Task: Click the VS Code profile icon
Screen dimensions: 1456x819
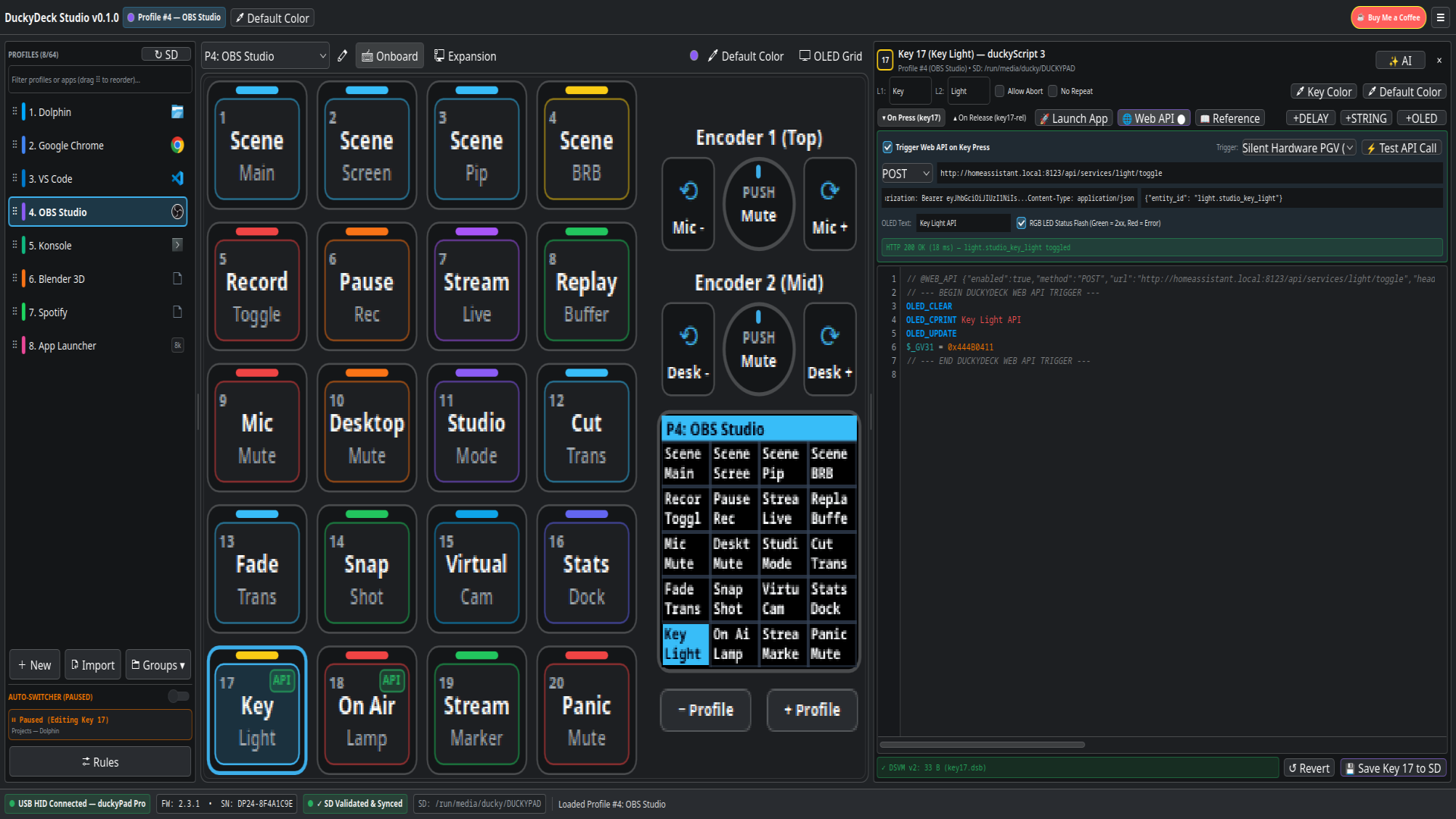Action: [x=177, y=179]
